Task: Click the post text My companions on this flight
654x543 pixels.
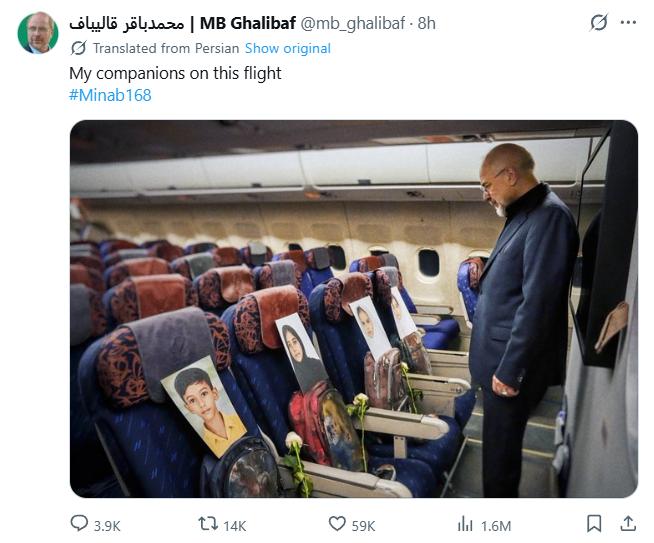Action: tap(175, 73)
